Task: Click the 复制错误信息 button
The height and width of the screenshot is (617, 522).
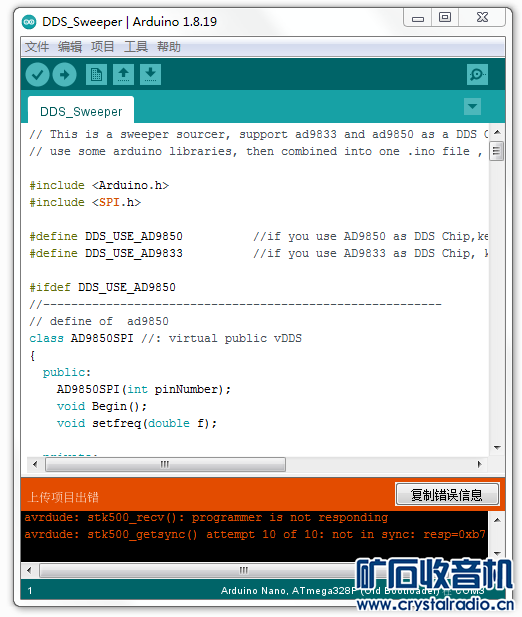Action: point(447,494)
